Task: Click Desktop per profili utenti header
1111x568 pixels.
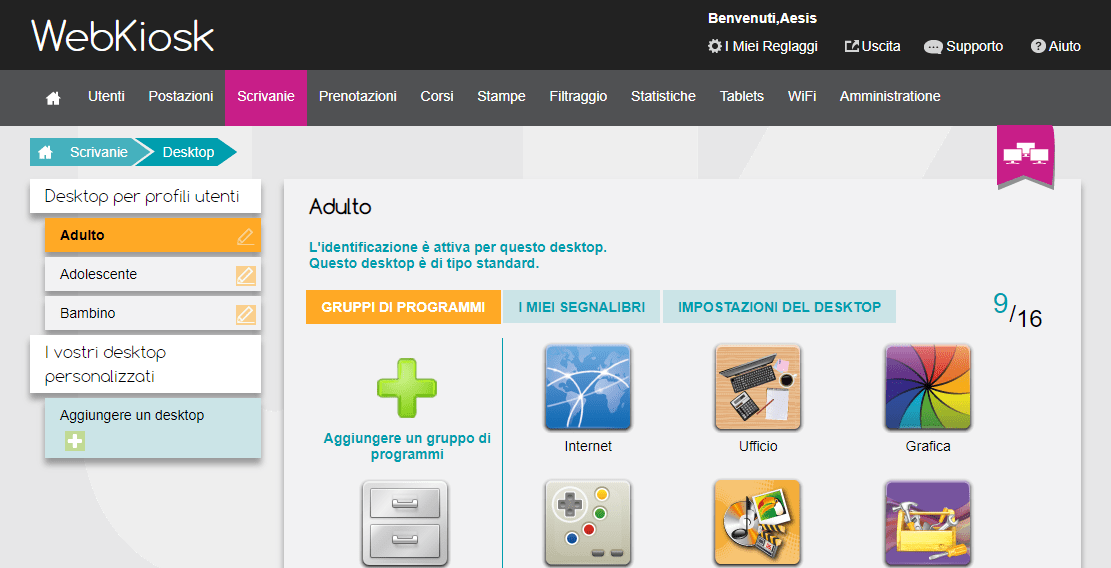Action: 145,196
